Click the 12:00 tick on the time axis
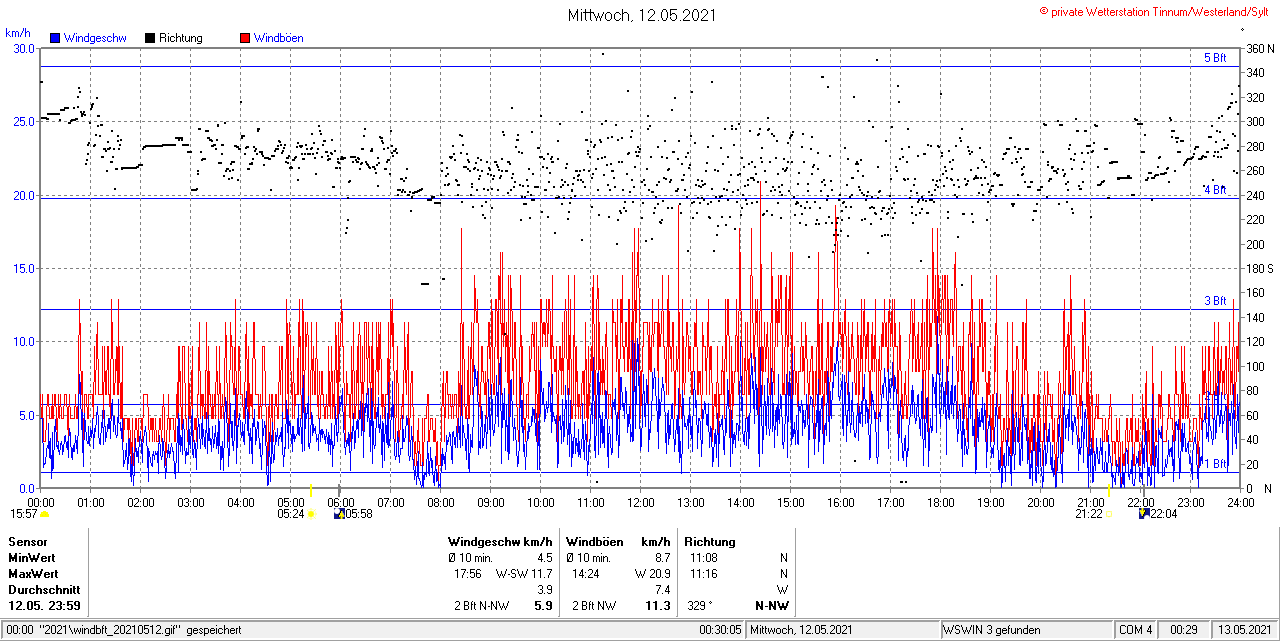 (x=641, y=502)
